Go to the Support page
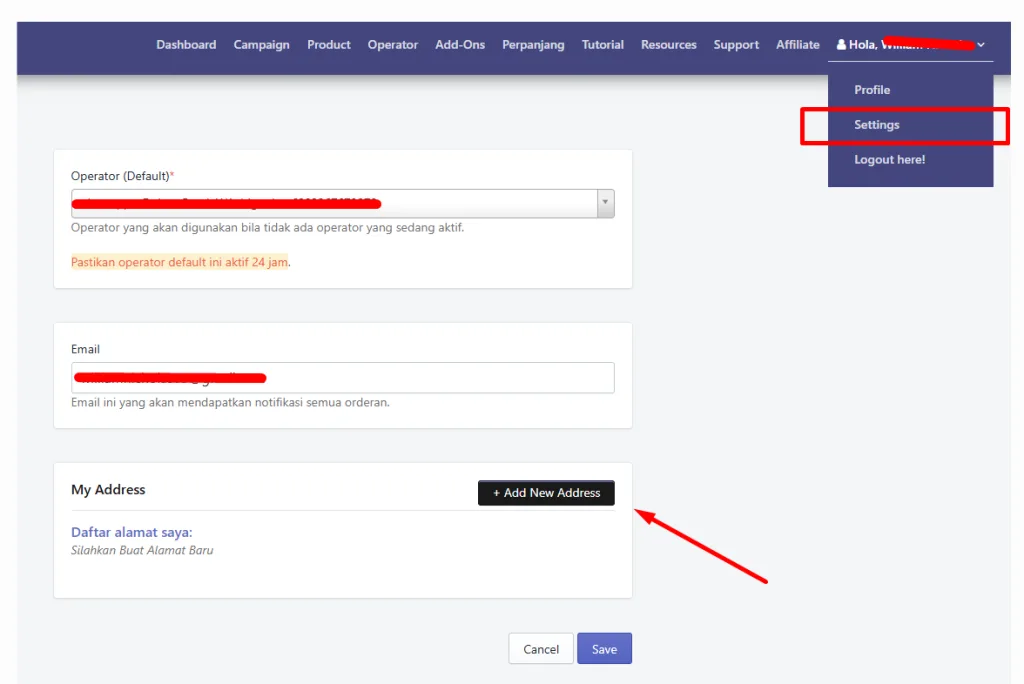Viewport: 1024px width, 684px height. pos(736,45)
